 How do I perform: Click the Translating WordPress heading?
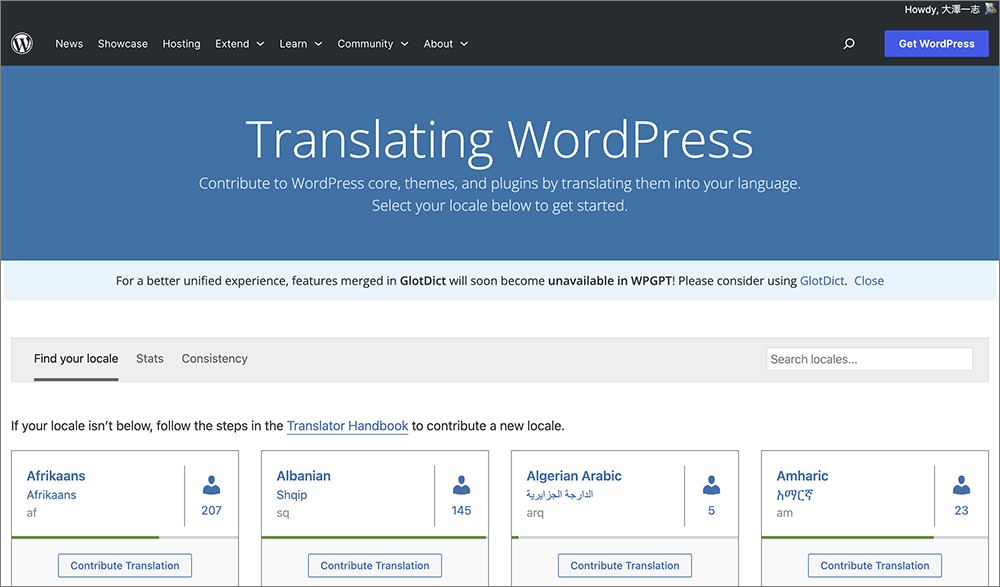click(499, 139)
